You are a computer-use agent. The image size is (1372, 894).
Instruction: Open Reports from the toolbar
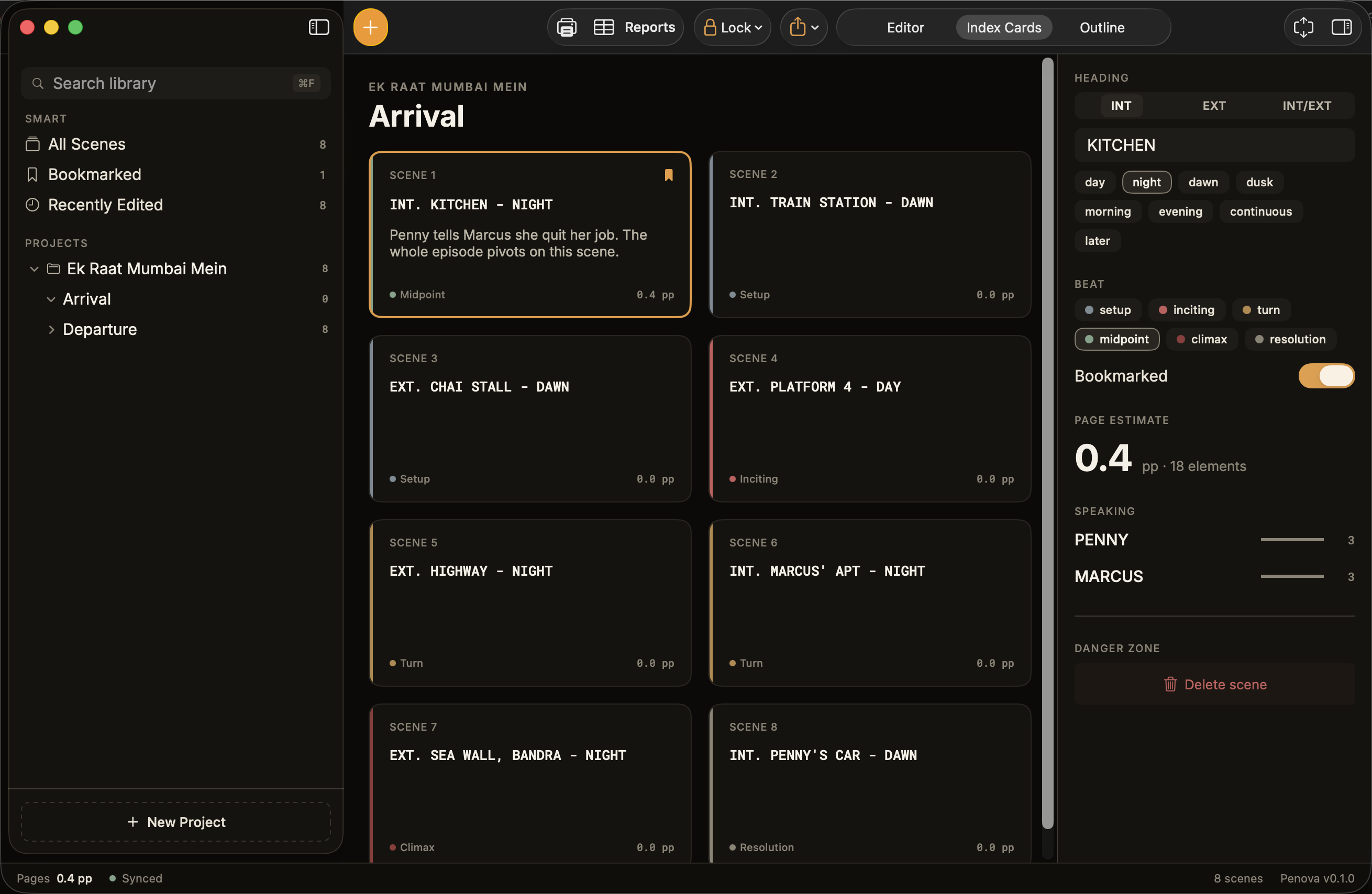click(x=650, y=27)
